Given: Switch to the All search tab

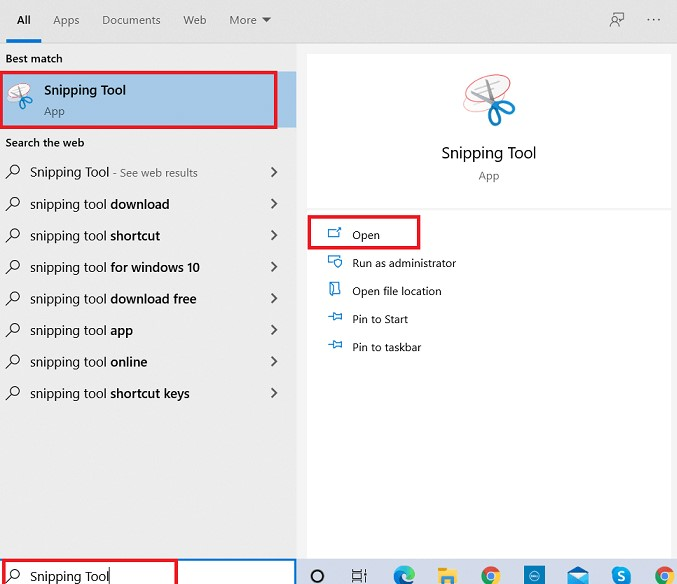Looking at the screenshot, I should coord(24,20).
